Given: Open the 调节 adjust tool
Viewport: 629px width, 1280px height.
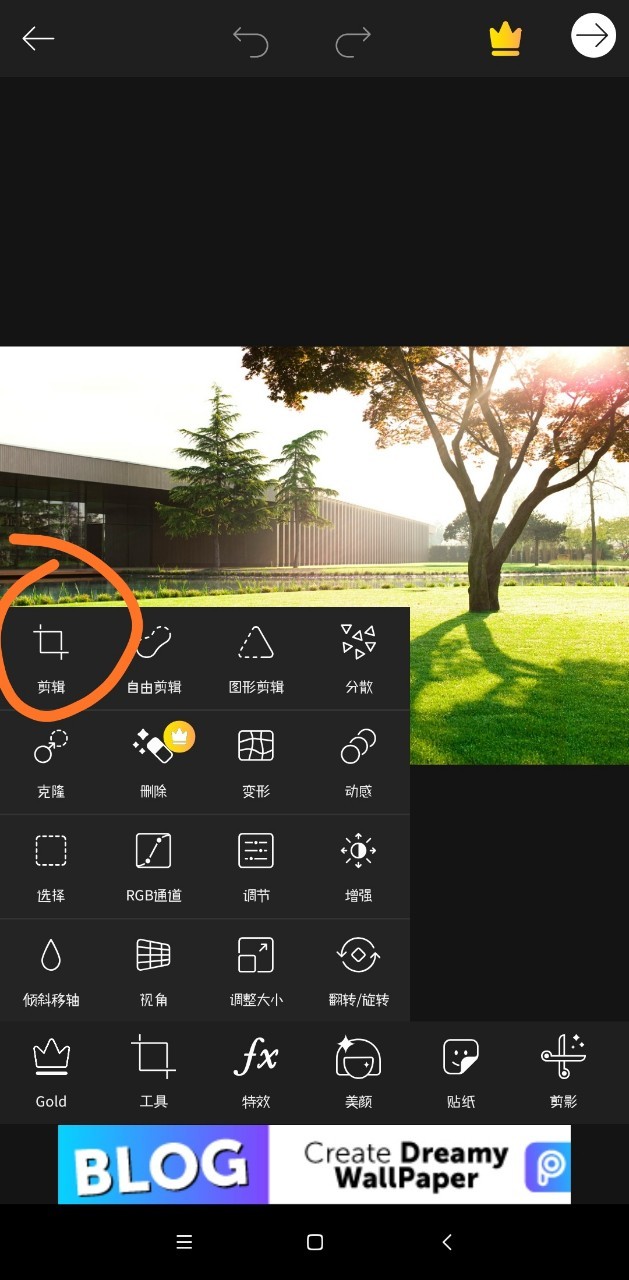Looking at the screenshot, I should [x=256, y=867].
